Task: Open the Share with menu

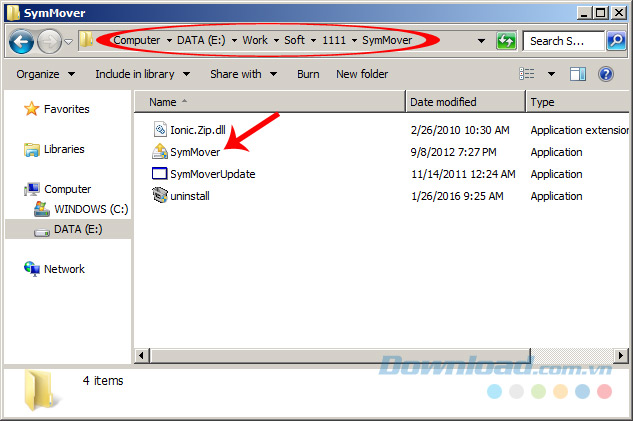Action: pyautogui.click(x=243, y=74)
